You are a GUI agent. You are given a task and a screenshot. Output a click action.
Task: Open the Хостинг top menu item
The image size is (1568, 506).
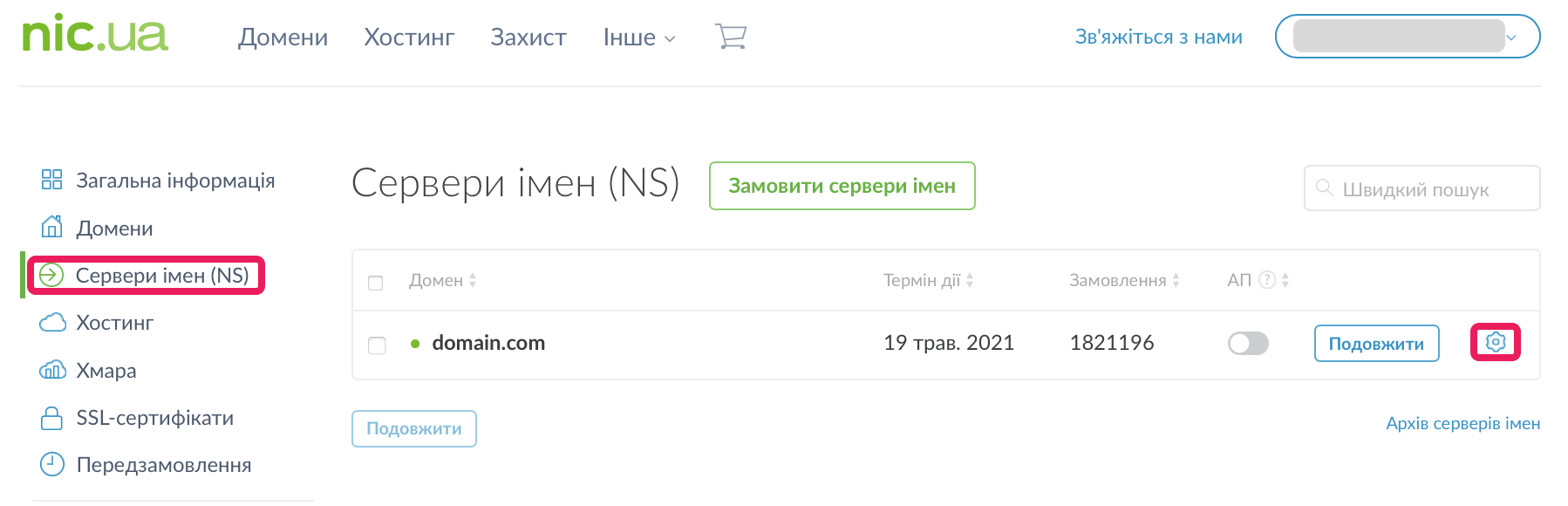pyautogui.click(x=409, y=38)
